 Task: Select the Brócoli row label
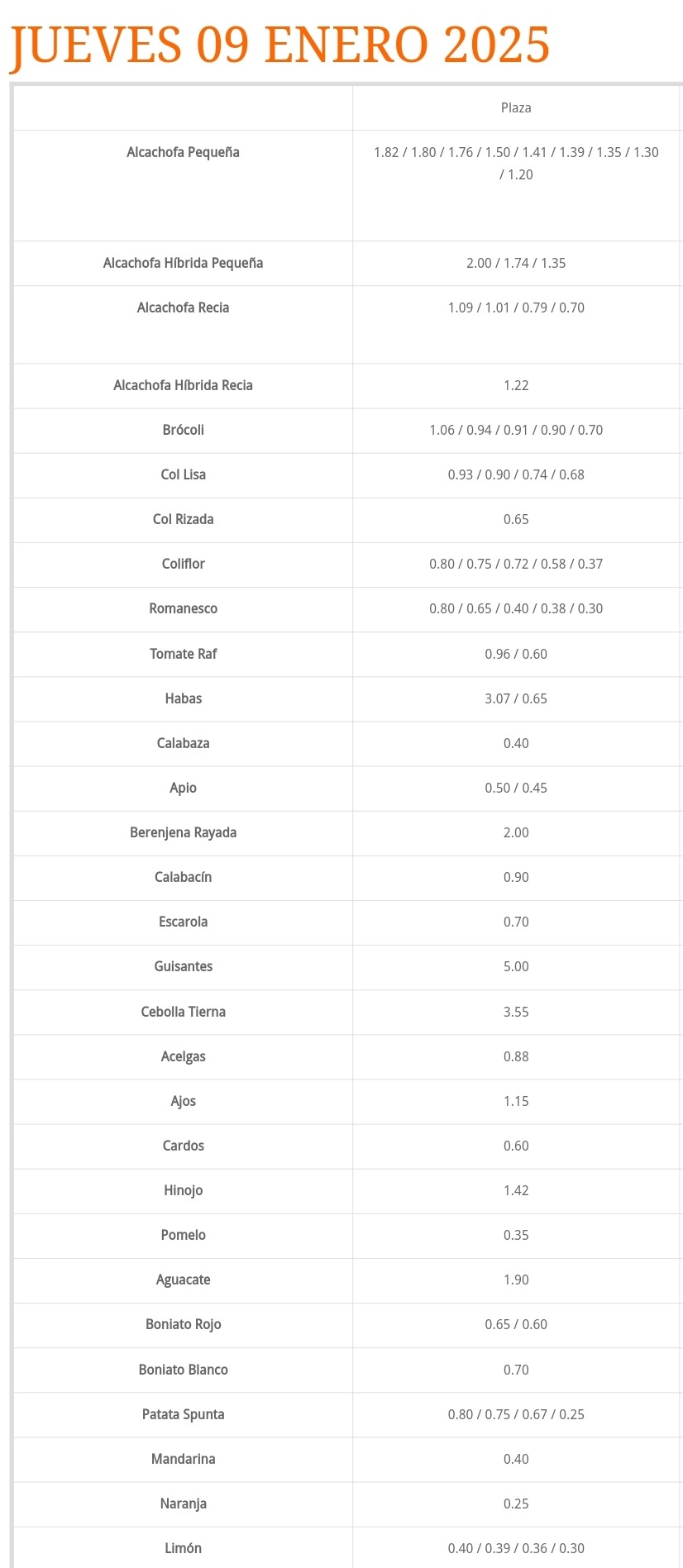(x=184, y=431)
